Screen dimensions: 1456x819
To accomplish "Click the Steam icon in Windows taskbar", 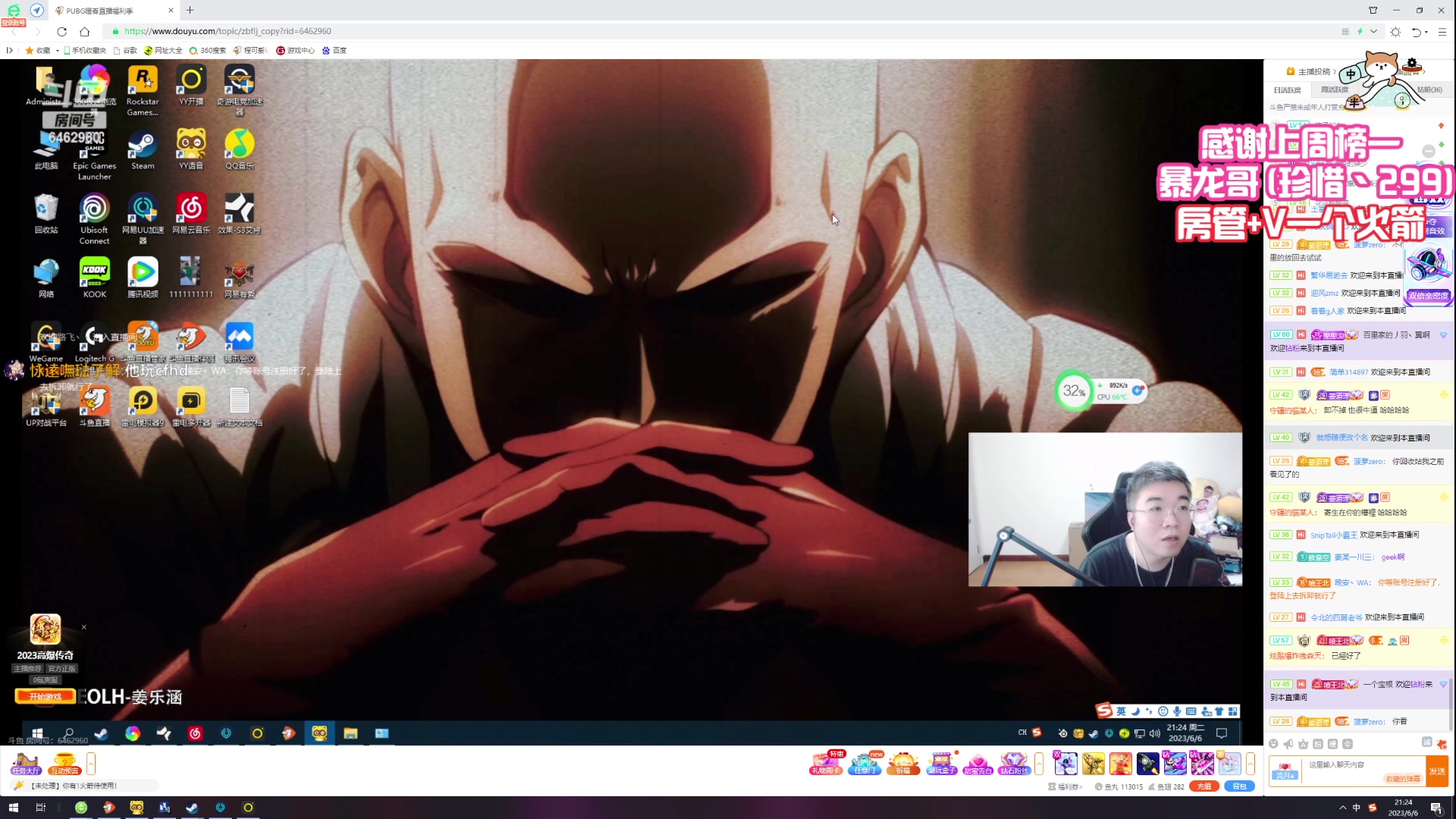I will tap(192, 808).
